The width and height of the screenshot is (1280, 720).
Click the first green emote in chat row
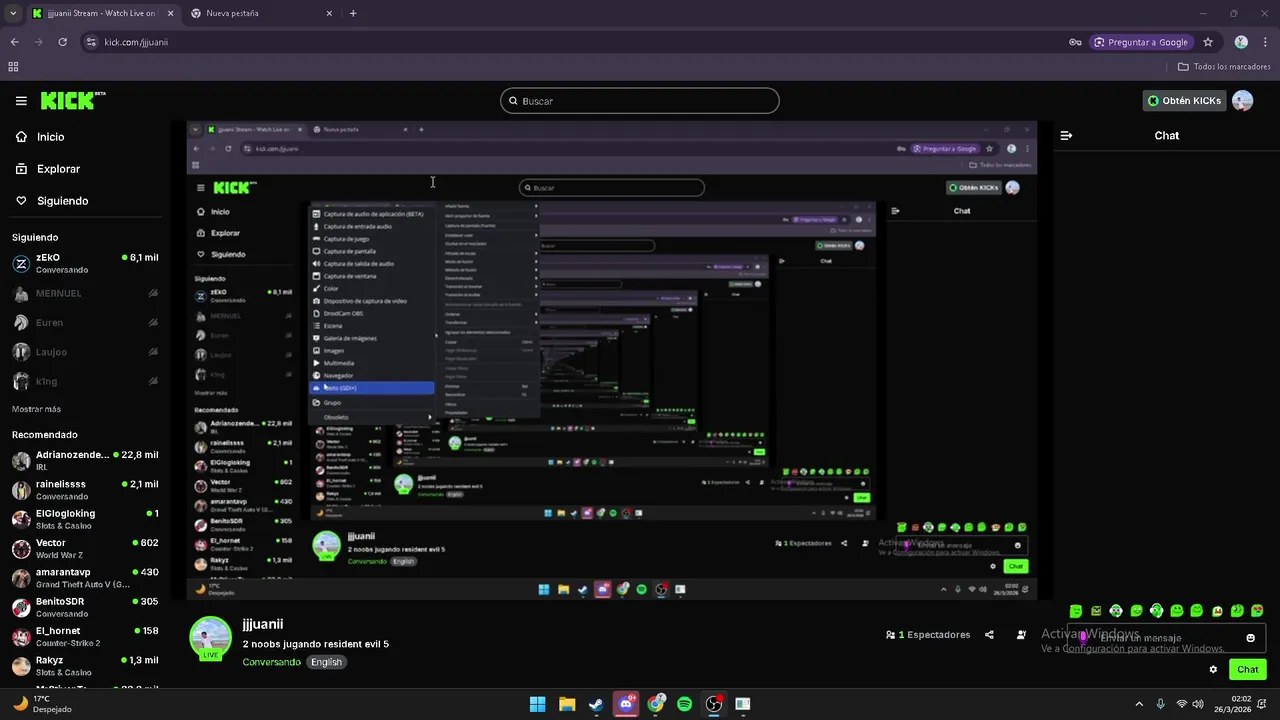tap(1076, 611)
